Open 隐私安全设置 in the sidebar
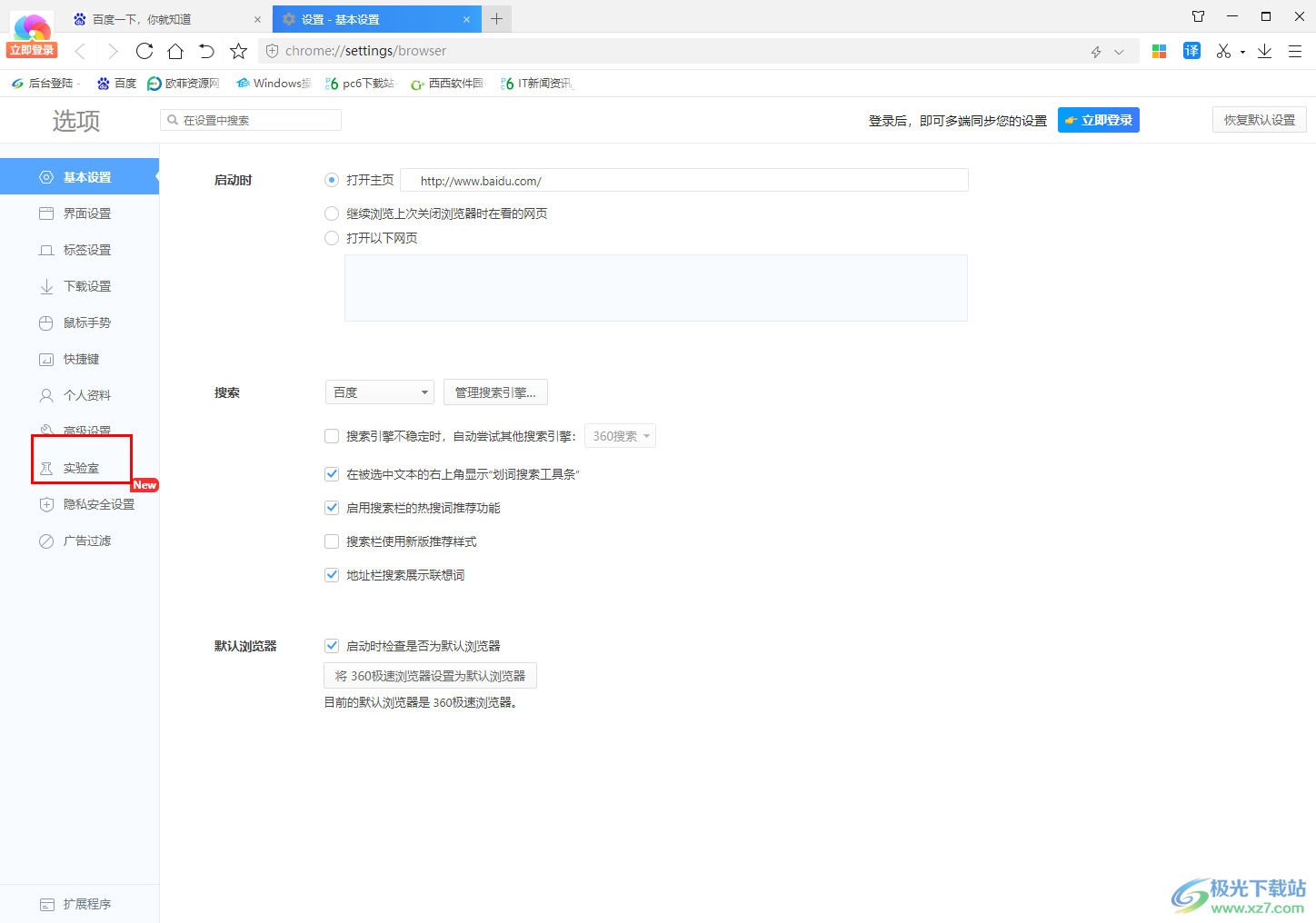The height and width of the screenshot is (923, 1316). pos(79,504)
